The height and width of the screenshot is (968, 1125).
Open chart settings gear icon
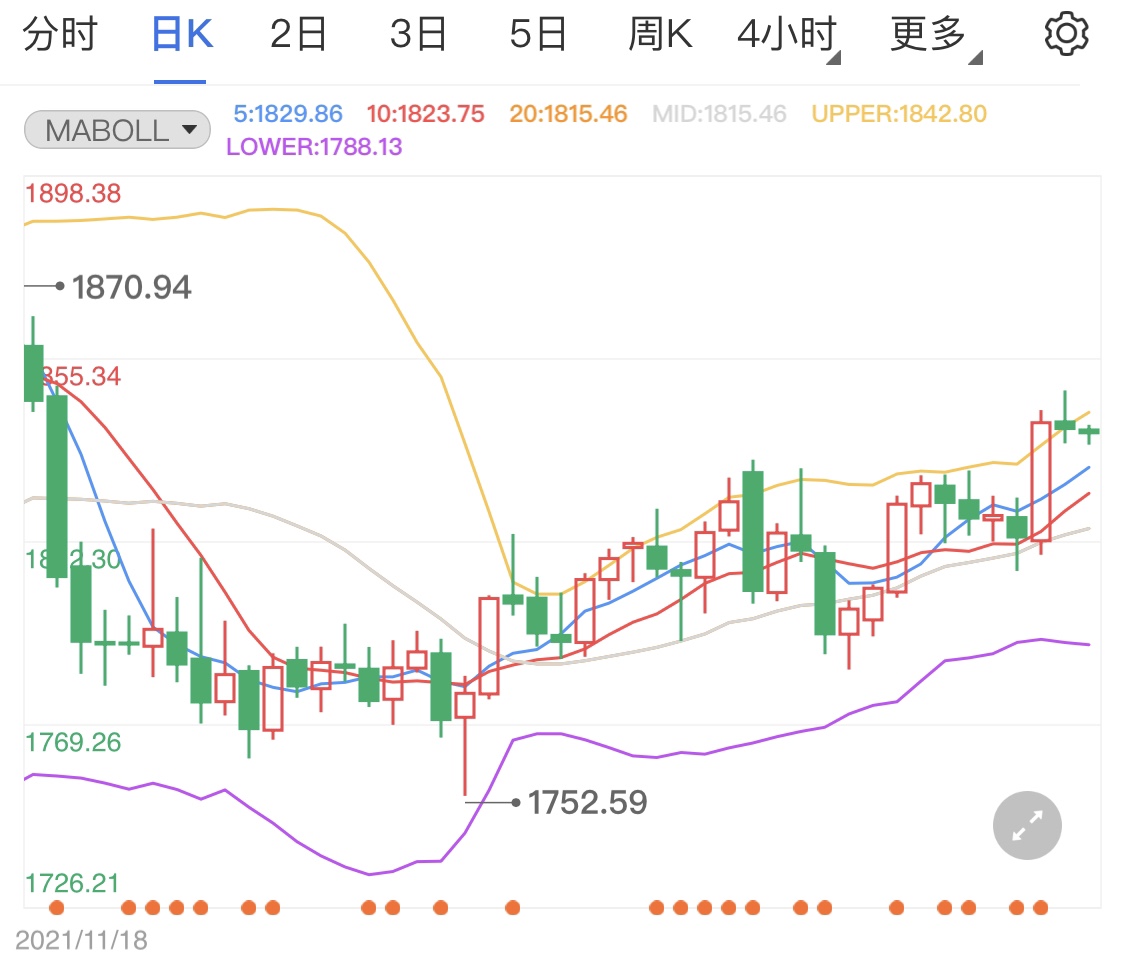point(1066,34)
